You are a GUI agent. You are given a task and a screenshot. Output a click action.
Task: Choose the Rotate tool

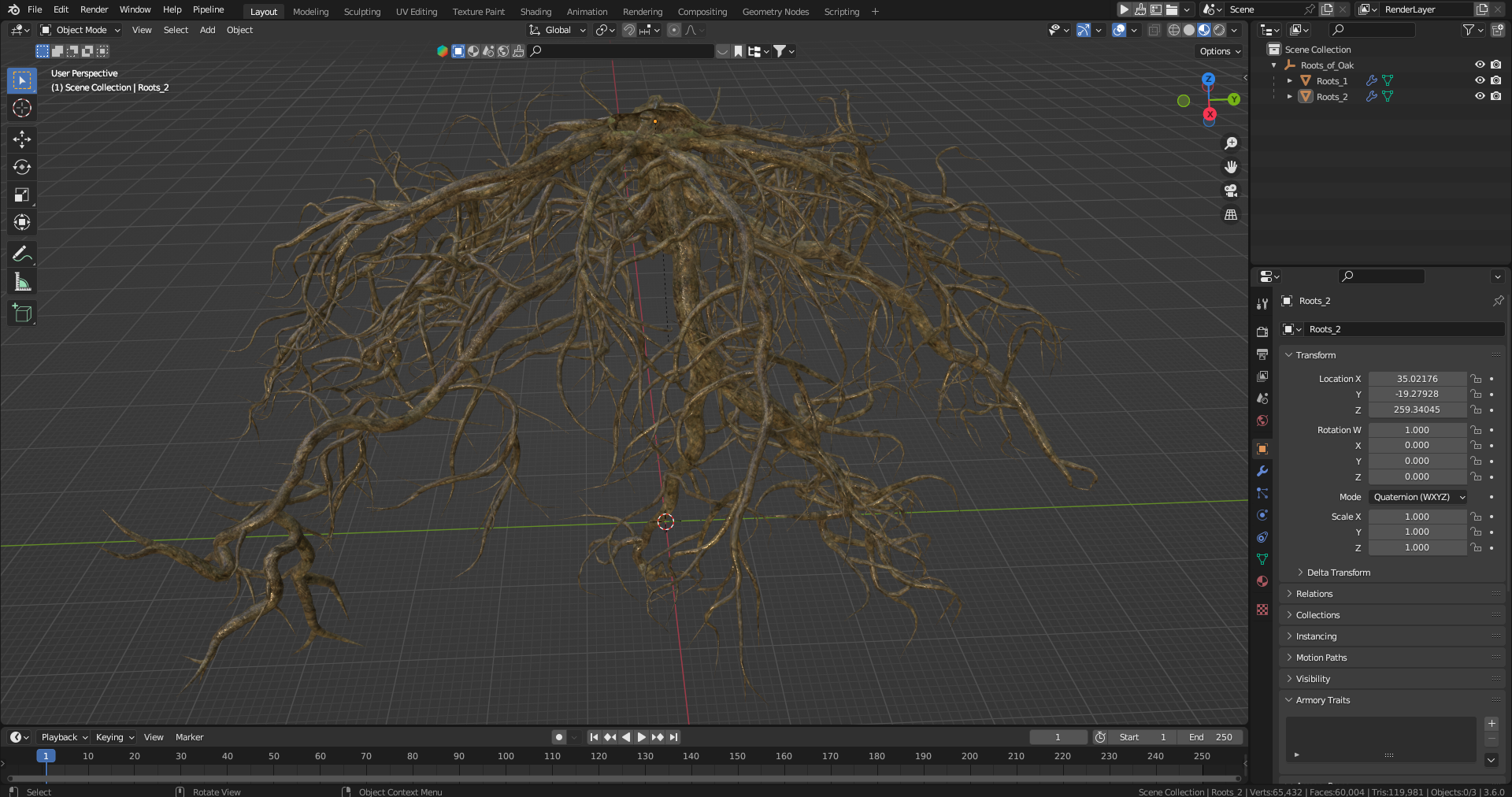[22, 167]
